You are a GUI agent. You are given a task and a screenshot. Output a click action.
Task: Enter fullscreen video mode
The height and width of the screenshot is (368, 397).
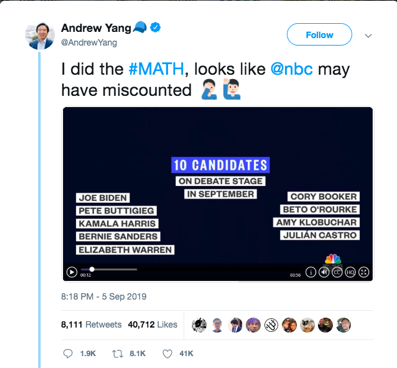363,272
